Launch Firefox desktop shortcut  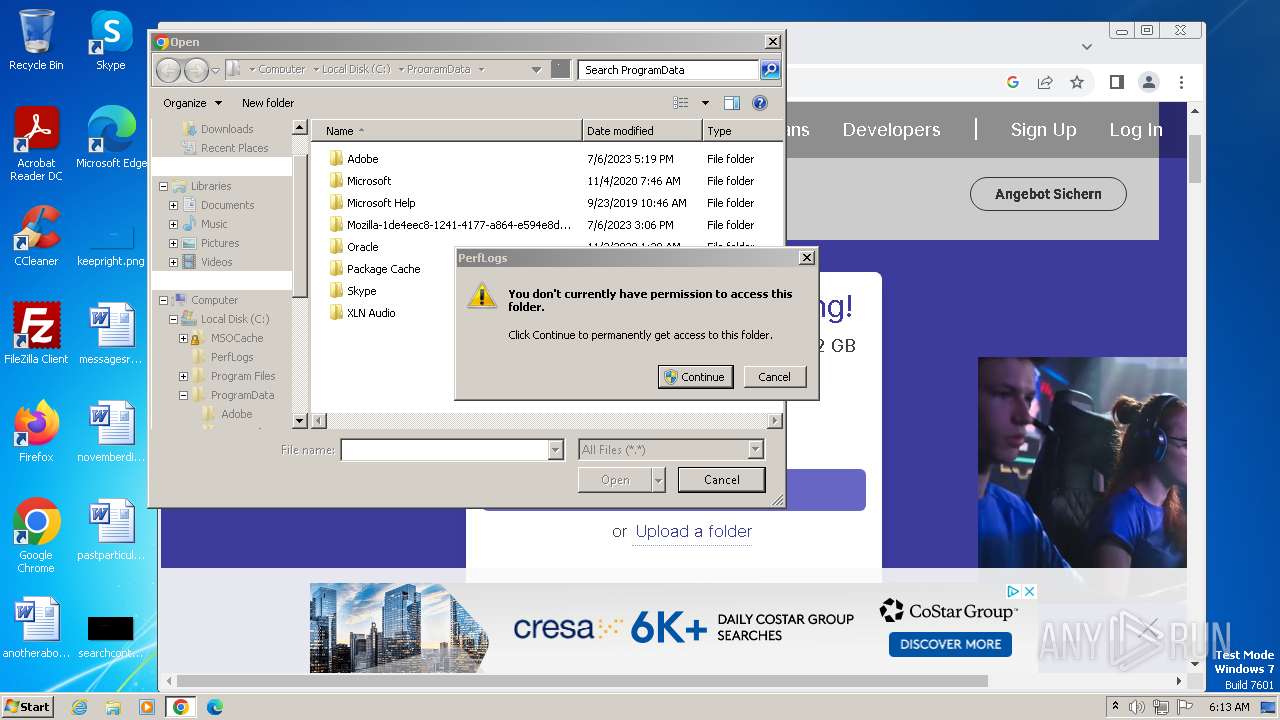click(36, 432)
